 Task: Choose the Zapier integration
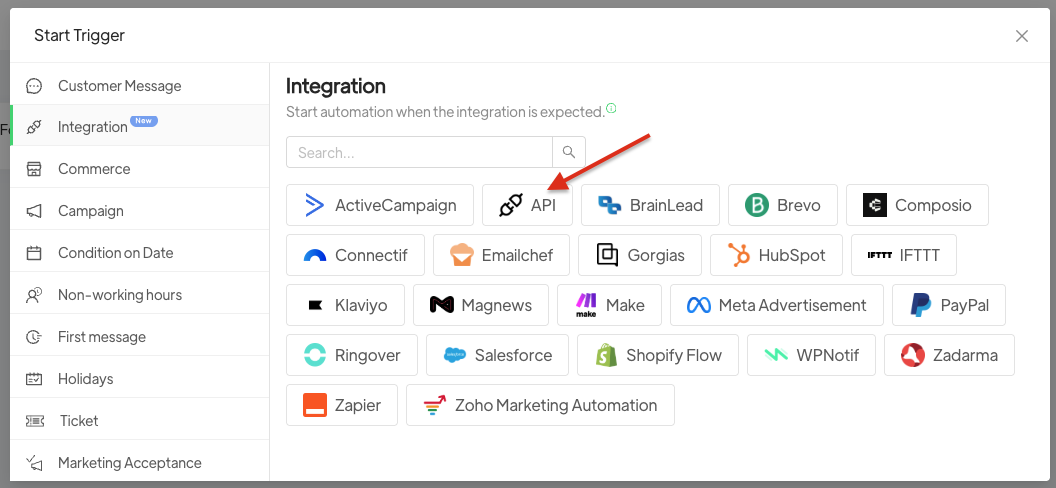[x=341, y=405]
